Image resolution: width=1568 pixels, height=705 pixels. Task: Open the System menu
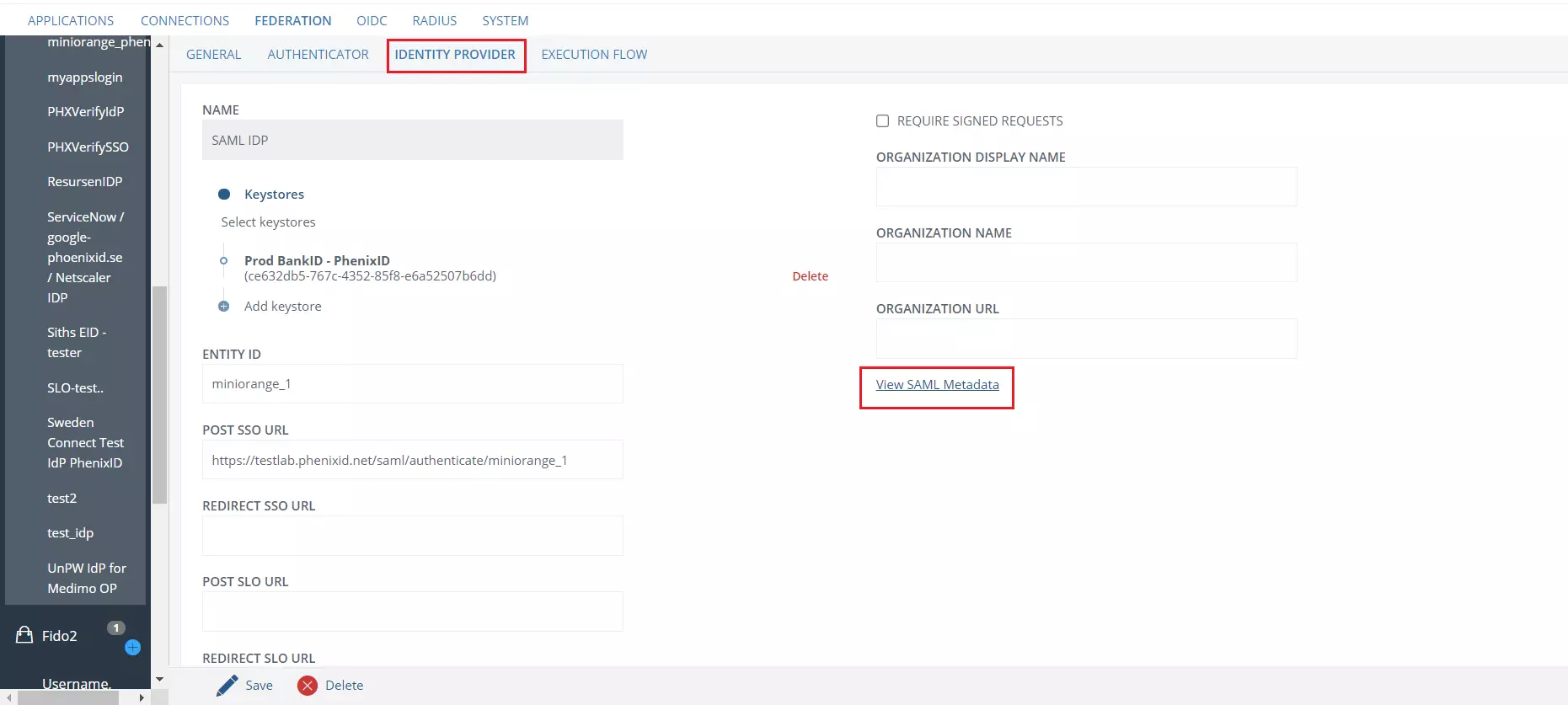point(506,20)
